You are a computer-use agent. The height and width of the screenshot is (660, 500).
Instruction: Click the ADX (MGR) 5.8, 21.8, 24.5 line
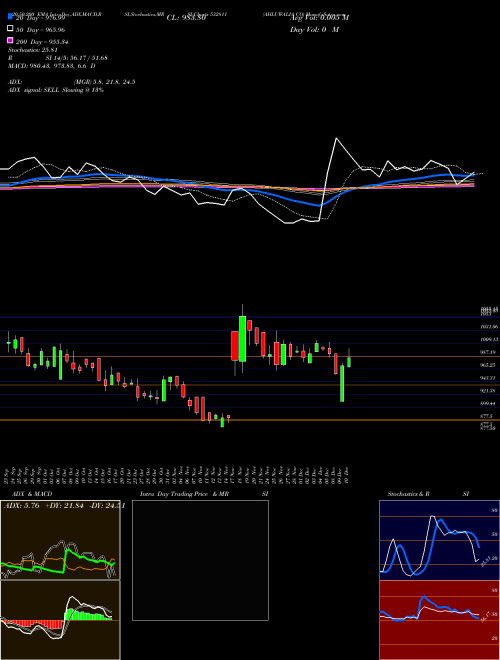point(72,82)
